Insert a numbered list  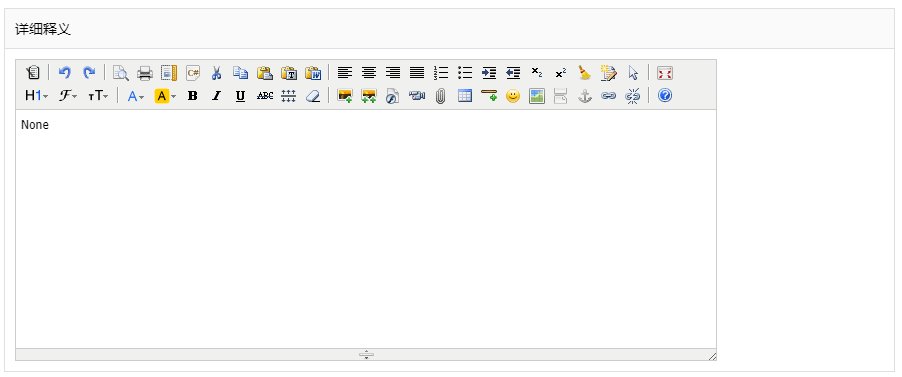click(441, 73)
